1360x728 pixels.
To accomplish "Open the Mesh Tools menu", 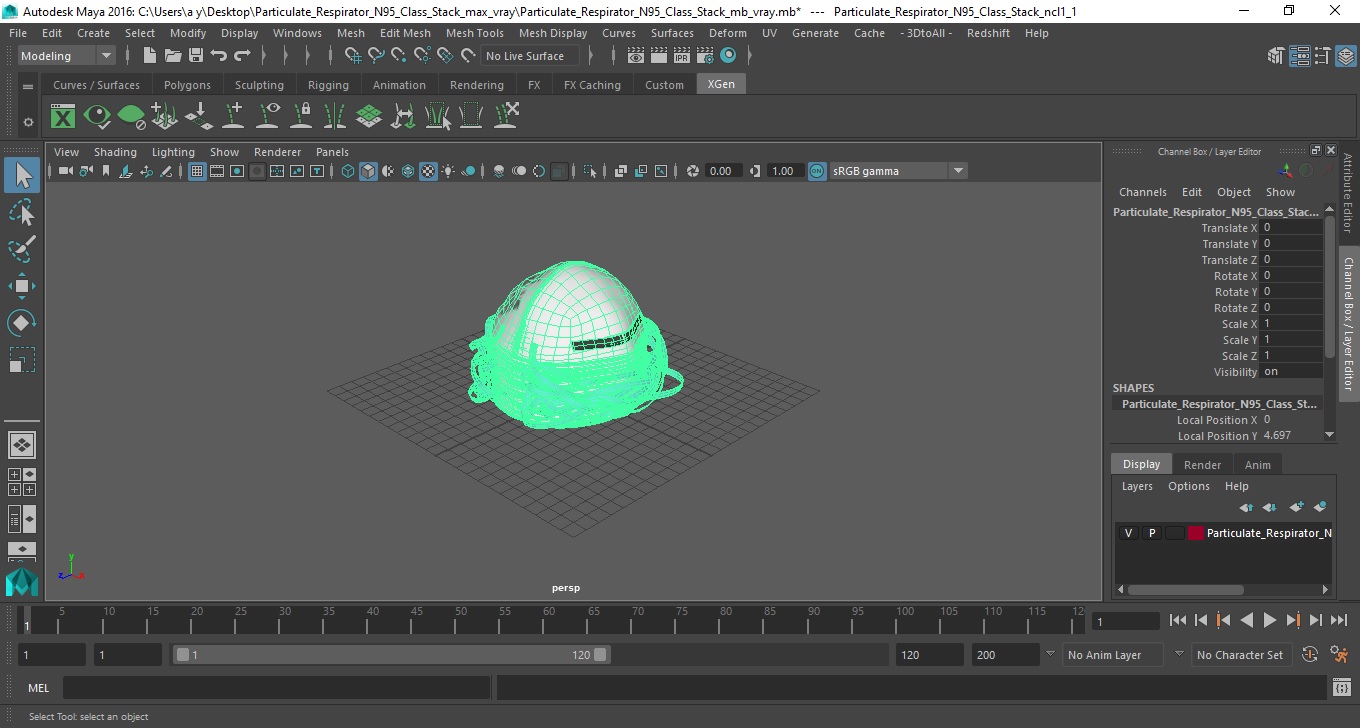I will point(475,33).
